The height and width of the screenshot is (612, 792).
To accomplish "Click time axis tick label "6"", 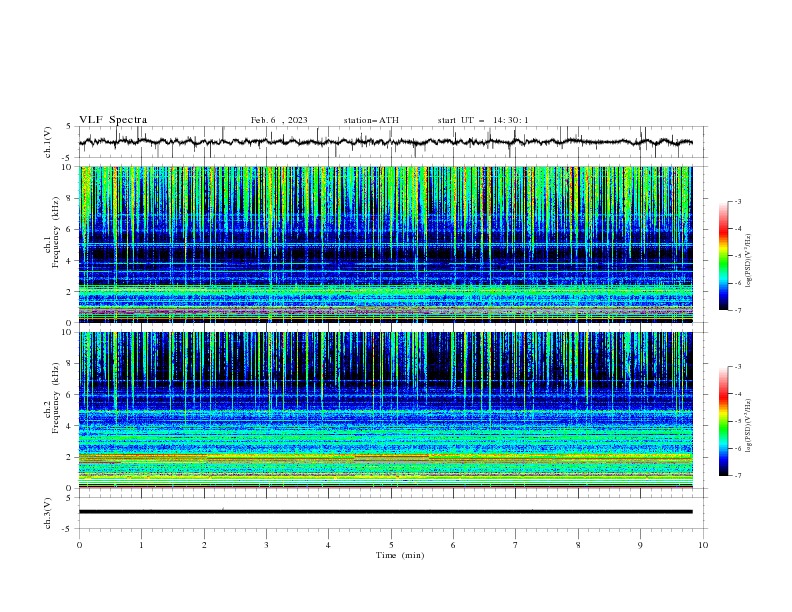I will coord(453,545).
